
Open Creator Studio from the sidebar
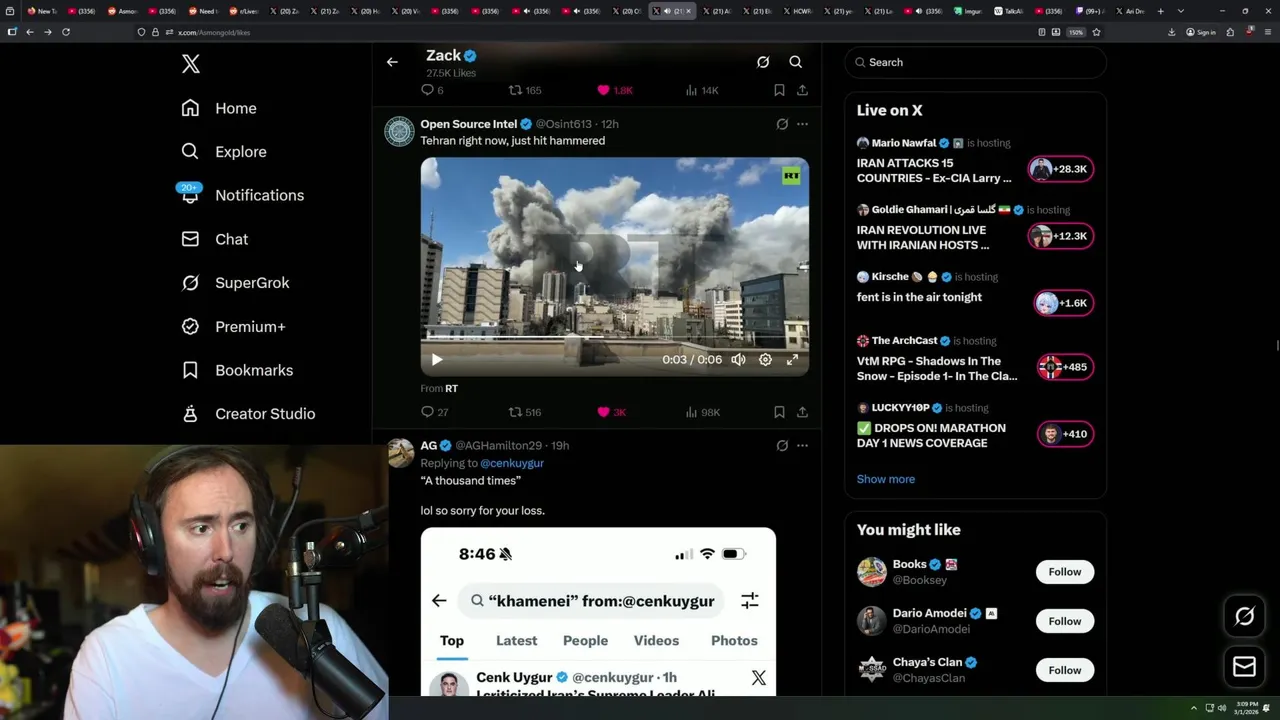point(248,414)
